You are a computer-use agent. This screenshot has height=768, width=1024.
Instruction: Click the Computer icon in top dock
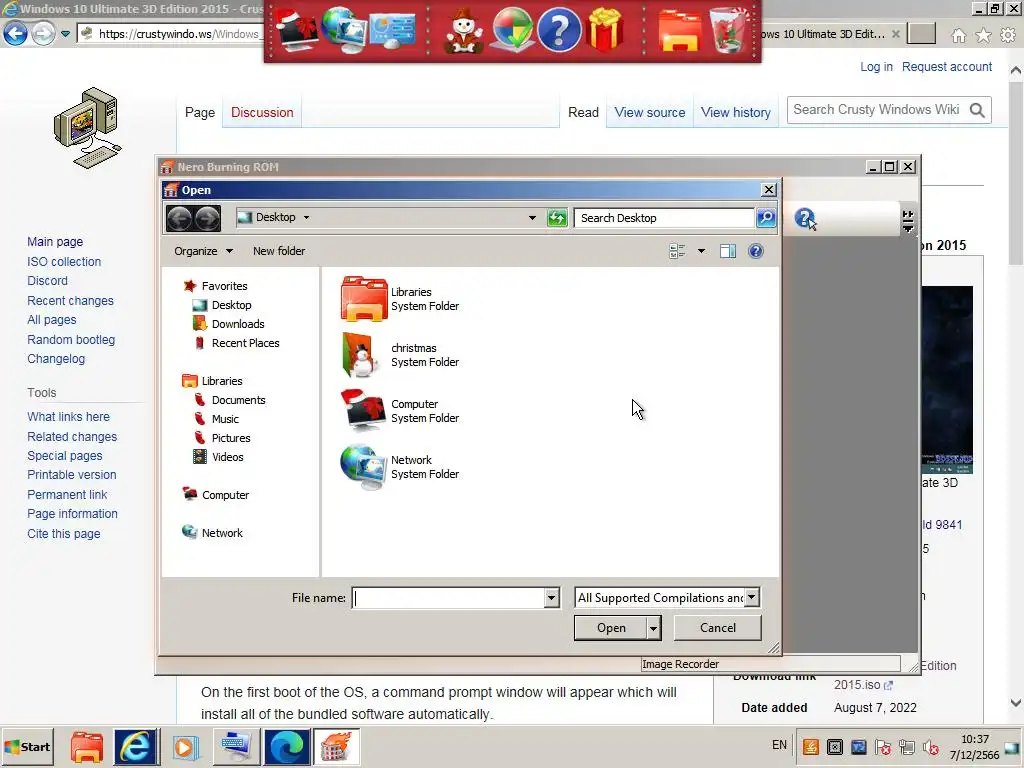[297, 29]
